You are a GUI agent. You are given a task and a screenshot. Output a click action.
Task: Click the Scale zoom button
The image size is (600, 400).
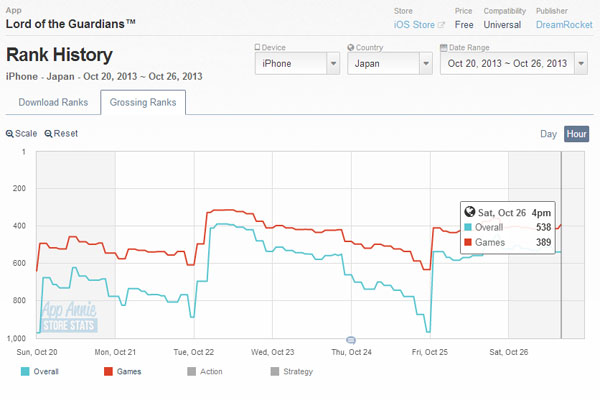pos(21,134)
